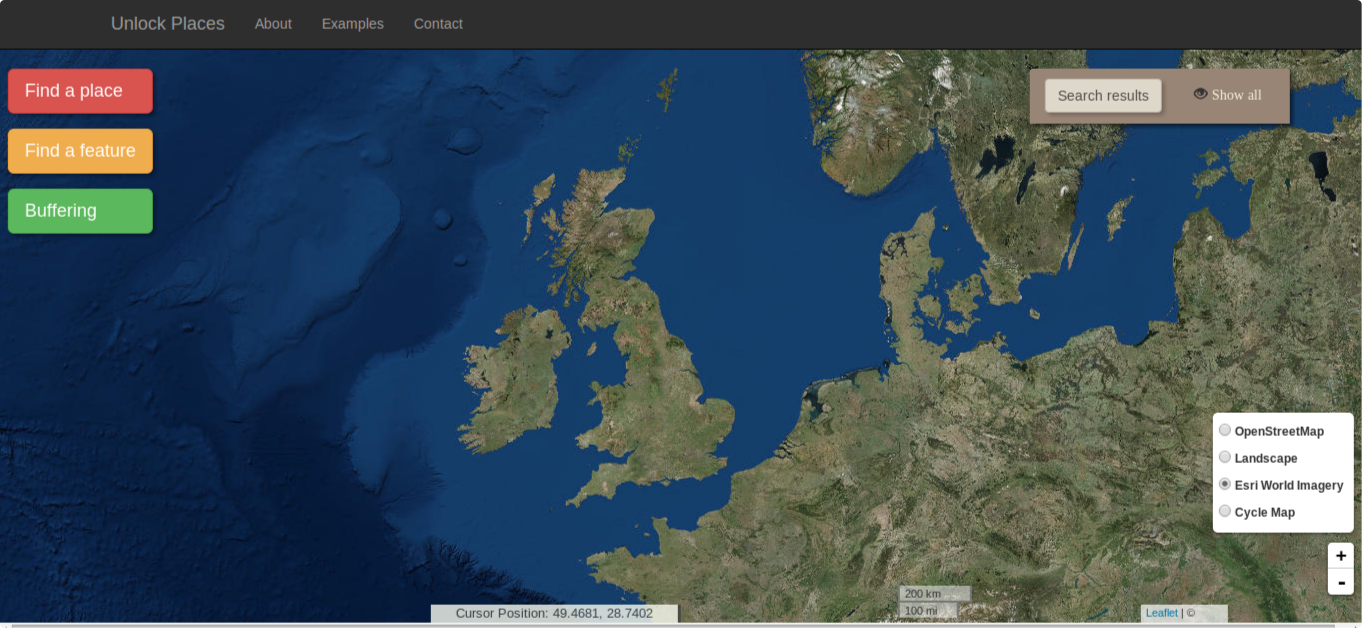Expand the Find a place panel
The height and width of the screenshot is (628, 1362).
80,91
